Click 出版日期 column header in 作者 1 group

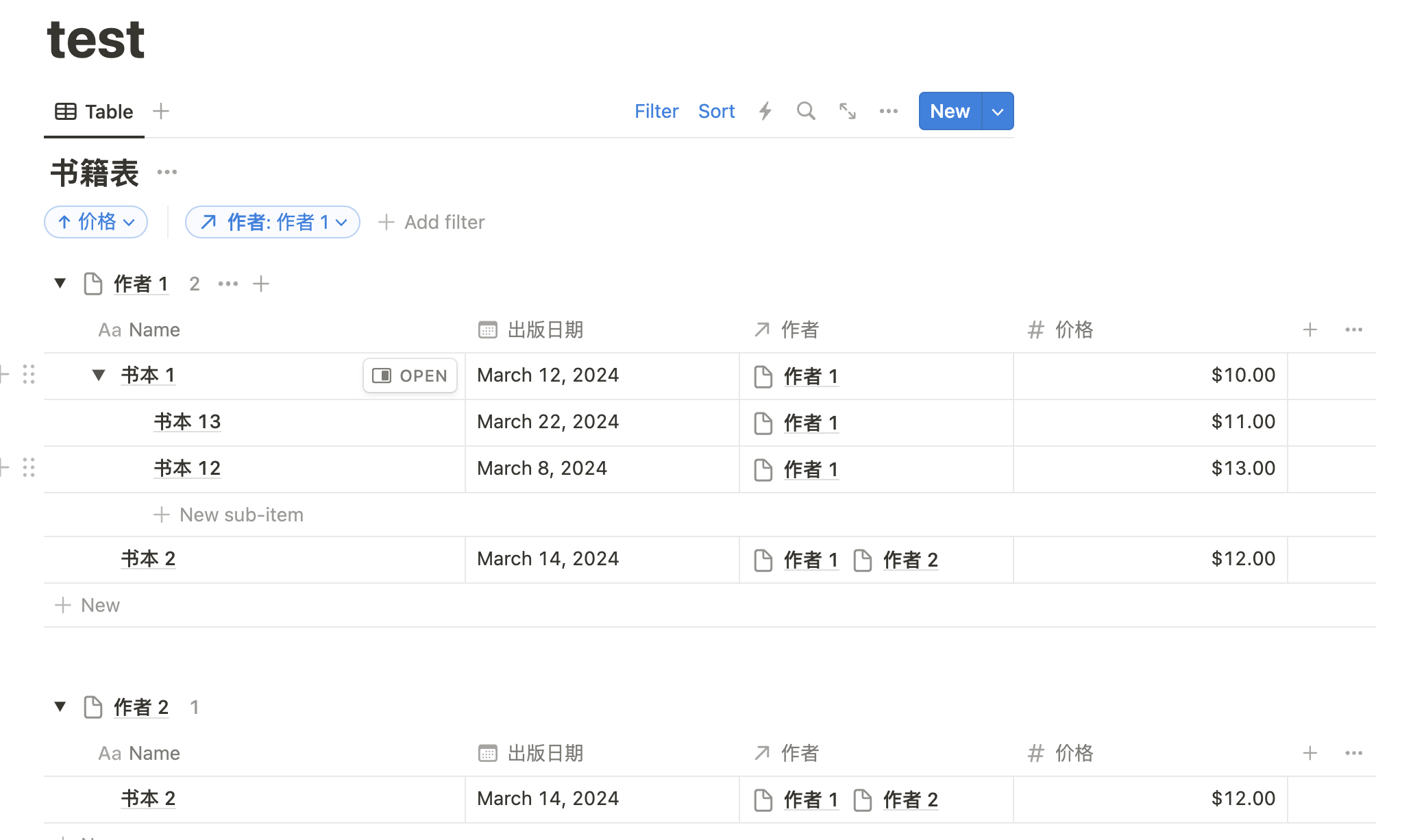[531, 330]
